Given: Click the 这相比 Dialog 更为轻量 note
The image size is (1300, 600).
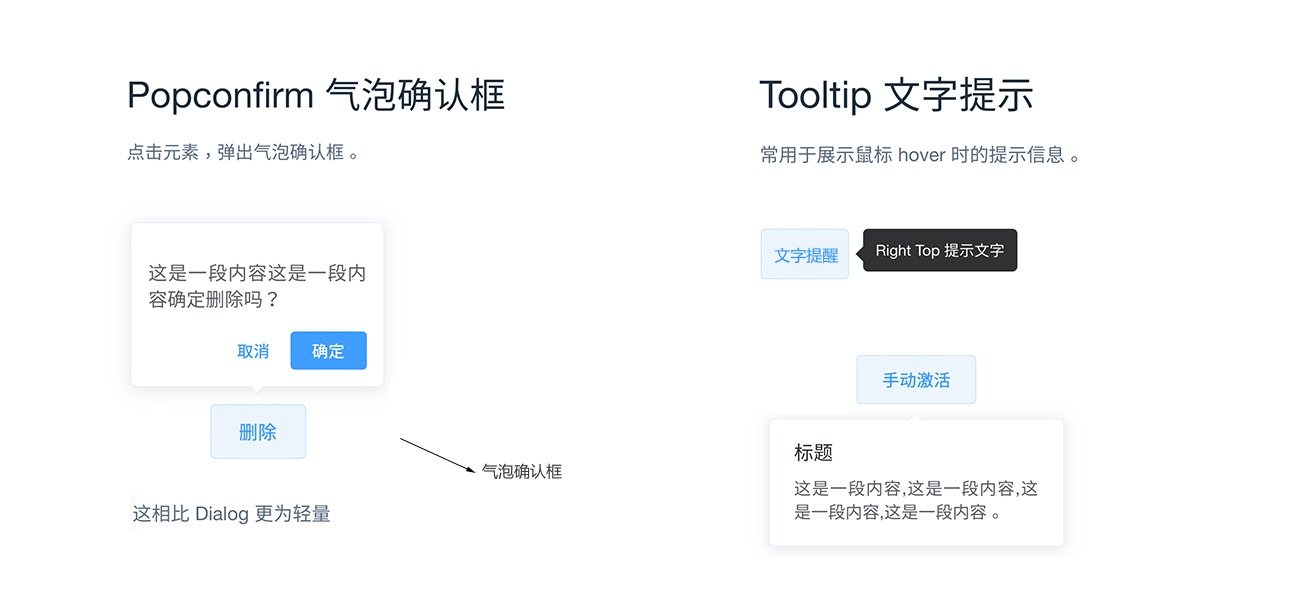Looking at the screenshot, I should coord(232,514).
